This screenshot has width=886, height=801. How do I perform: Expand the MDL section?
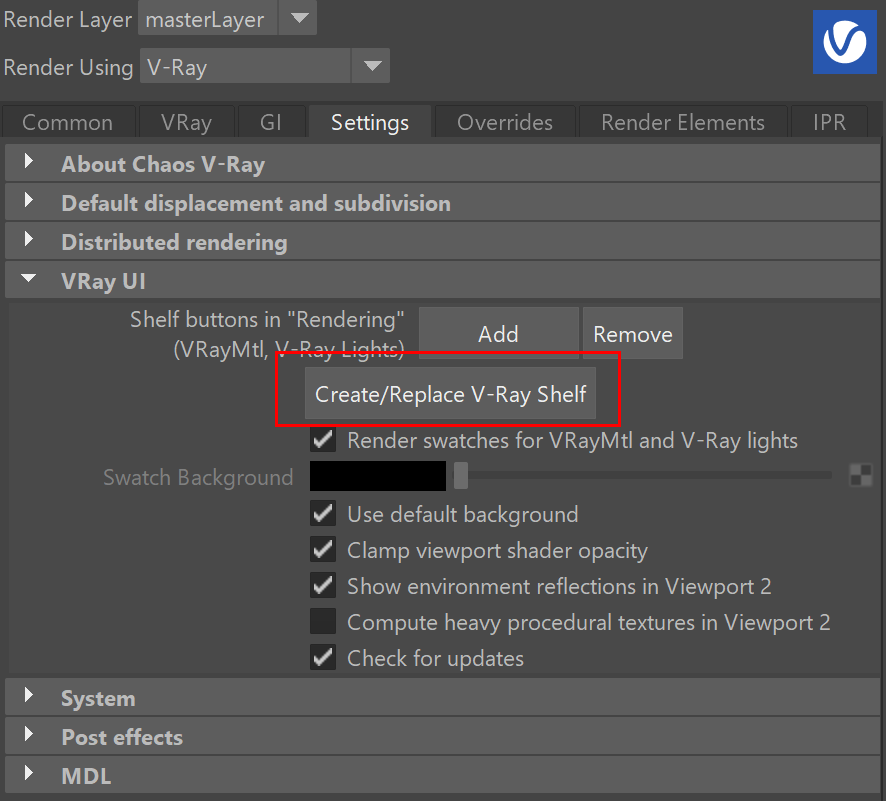442,775
